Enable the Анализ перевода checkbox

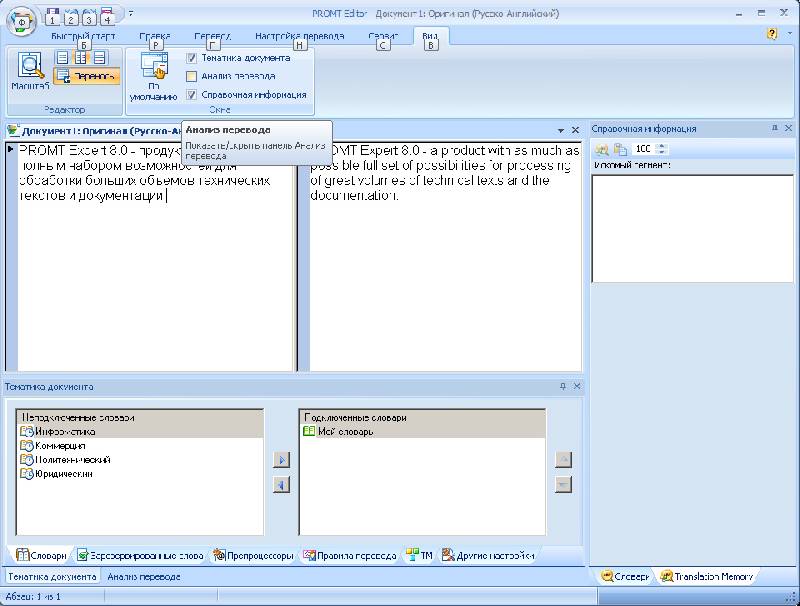coord(191,77)
